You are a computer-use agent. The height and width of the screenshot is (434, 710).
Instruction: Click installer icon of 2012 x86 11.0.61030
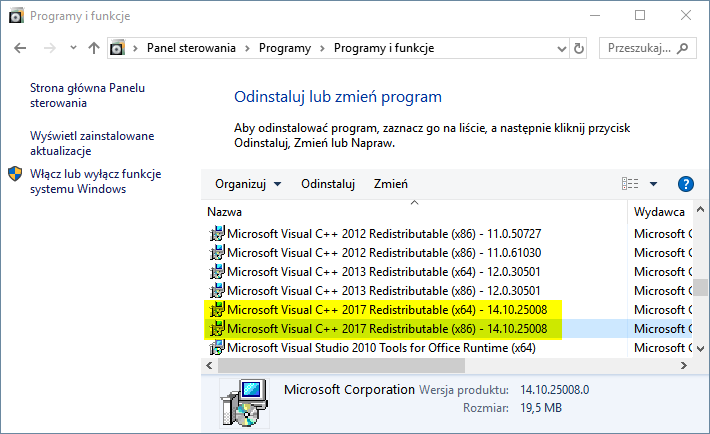coord(217,252)
